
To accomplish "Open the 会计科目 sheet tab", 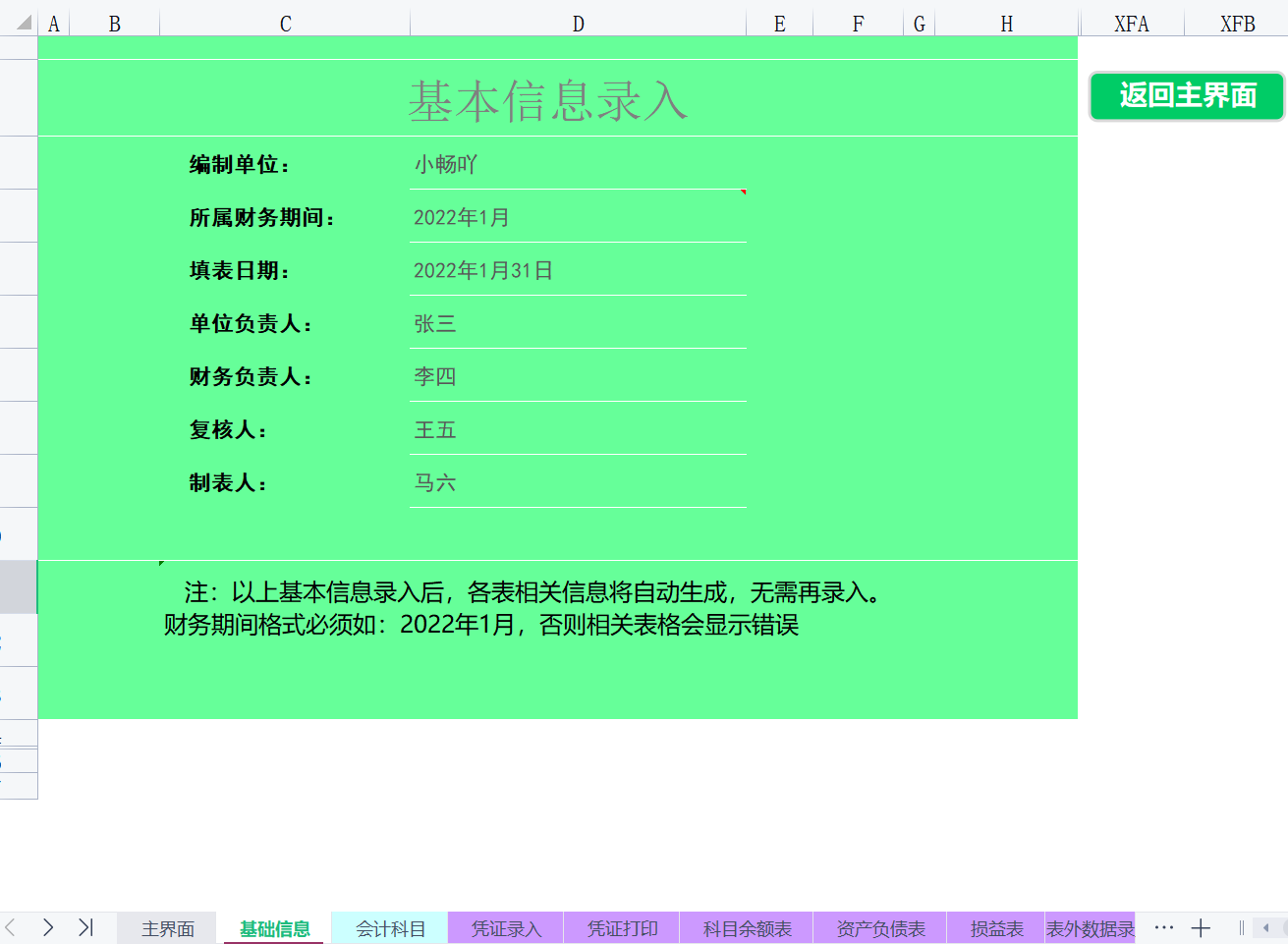I will coord(389,926).
